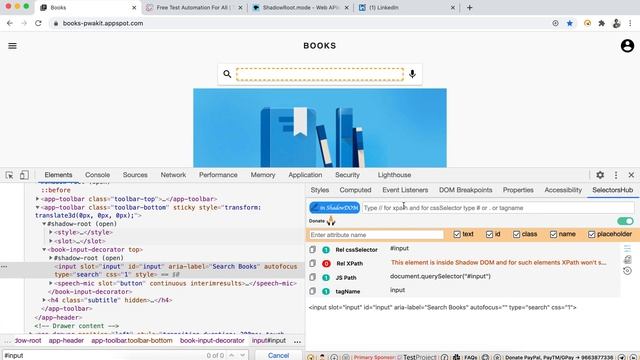Open FAQs link in SelectorsHub footer

tap(470, 357)
